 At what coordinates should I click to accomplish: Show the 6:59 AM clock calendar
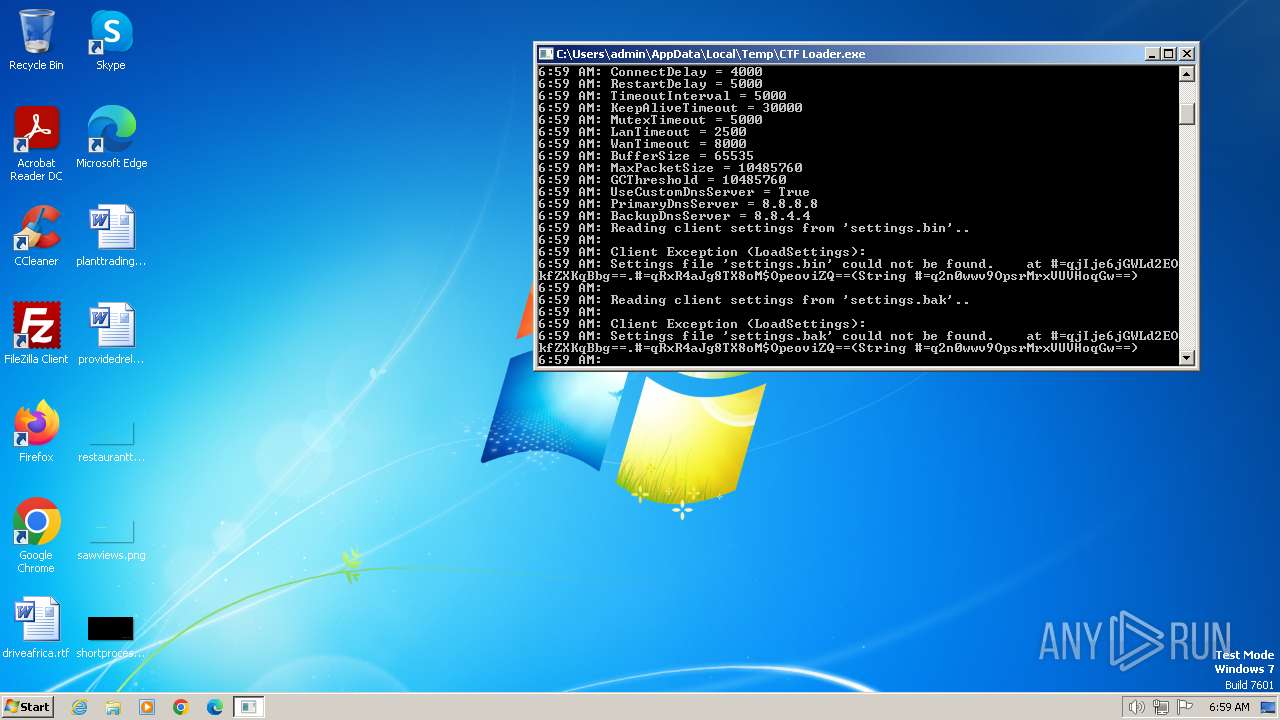tap(1229, 707)
